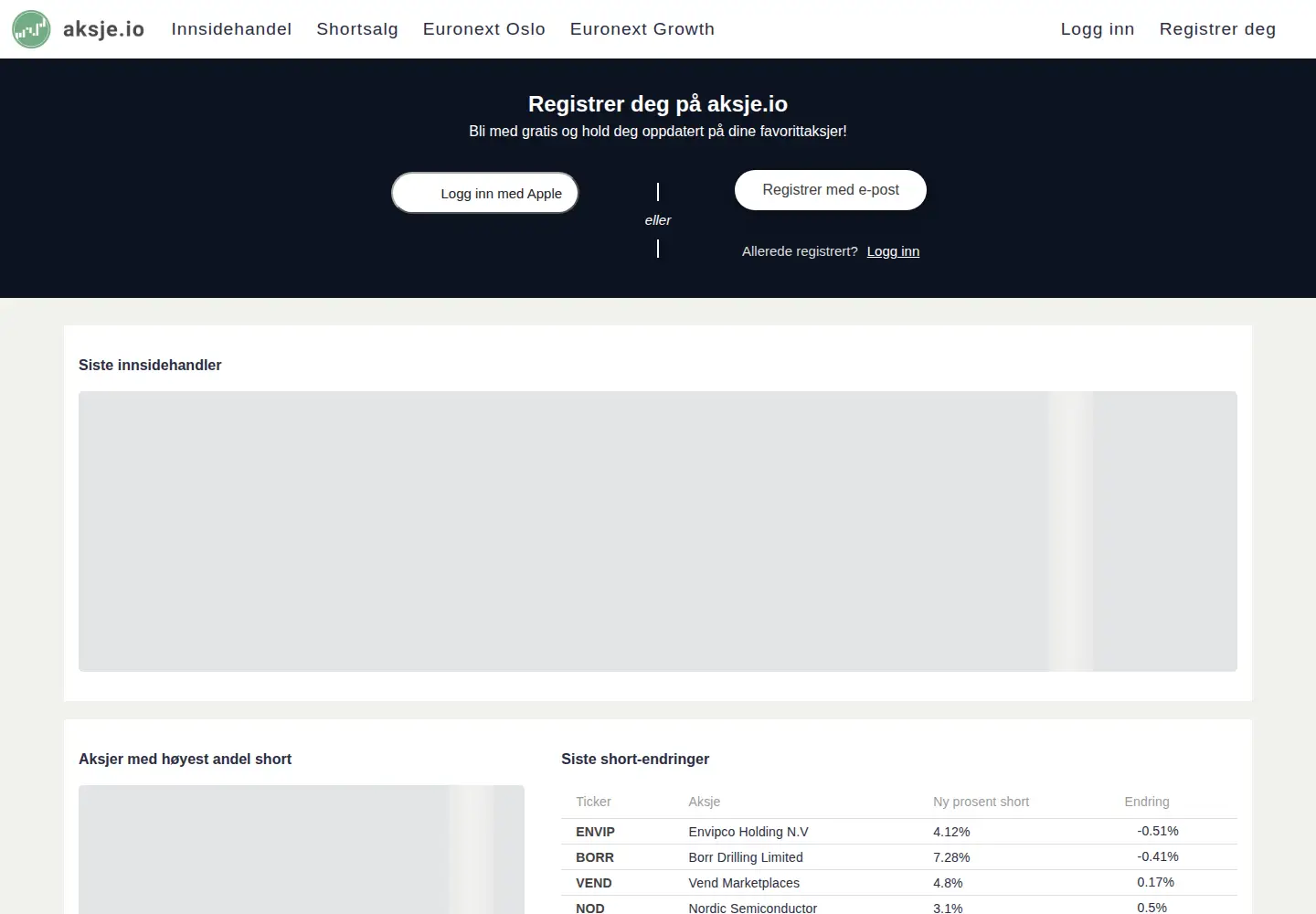Click Vend Marketplaces stock name
Image resolution: width=1316 pixels, height=914 pixels.
(x=744, y=883)
